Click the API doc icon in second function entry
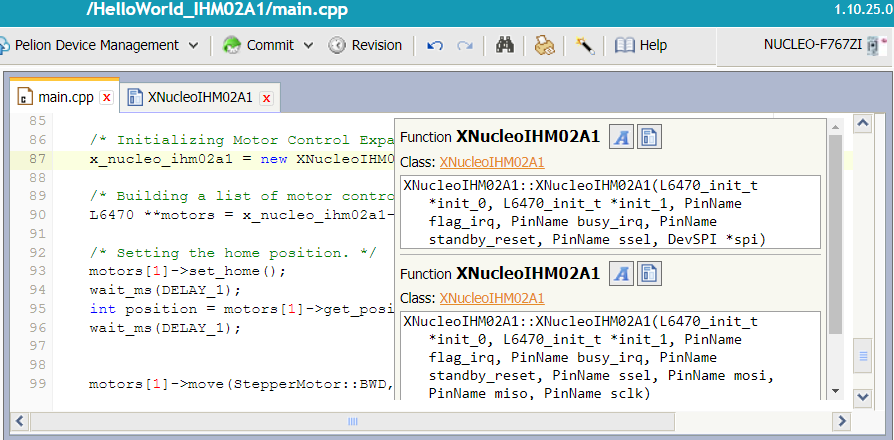 coord(621,274)
